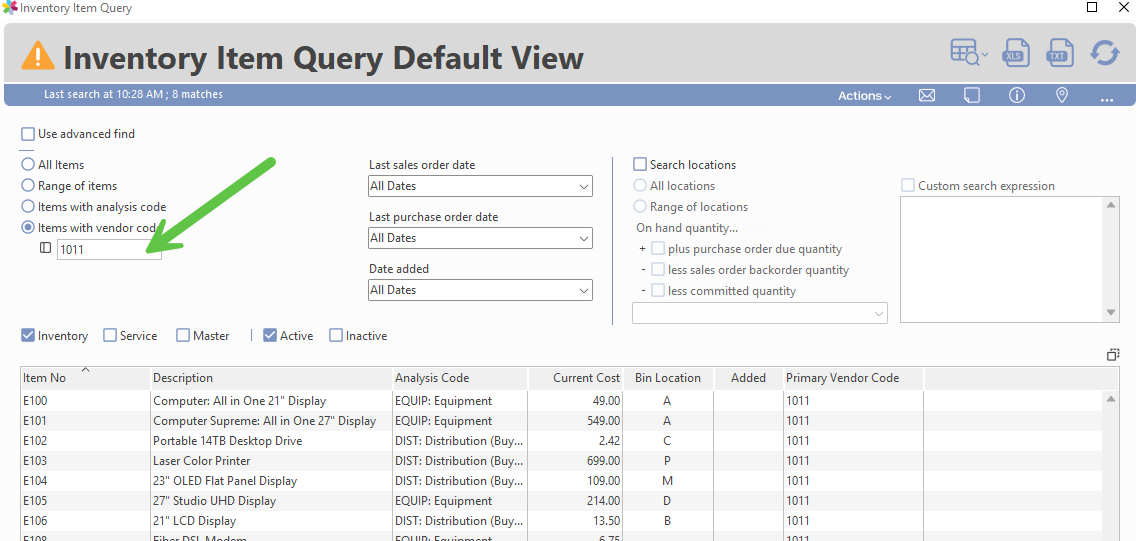Viewport: 1136px width, 541px height.
Task: Select Laser Color Printer row
Action: pos(562,461)
